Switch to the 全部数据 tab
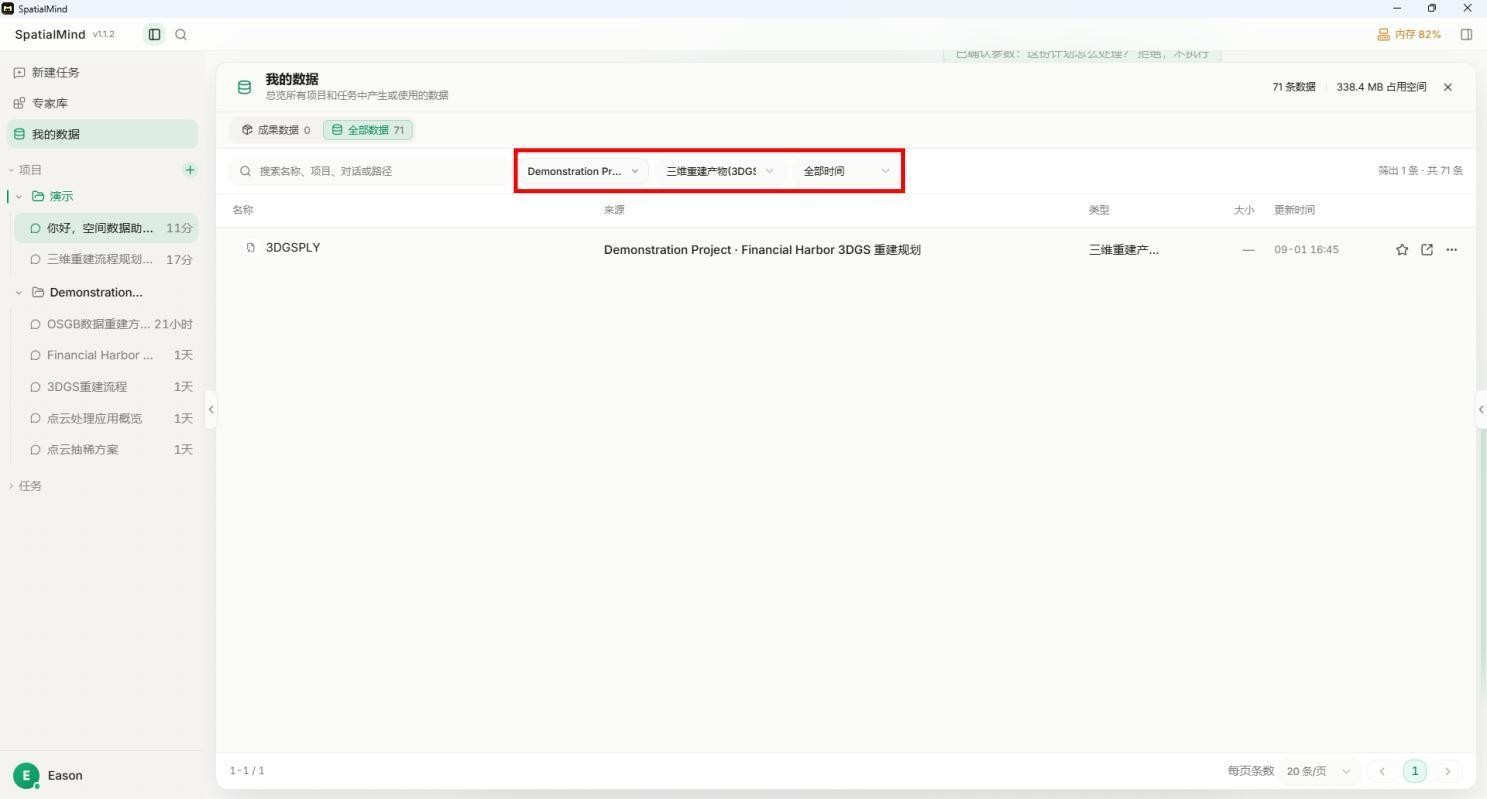Image resolution: width=1487 pixels, height=799 pixels. point(368,130)
